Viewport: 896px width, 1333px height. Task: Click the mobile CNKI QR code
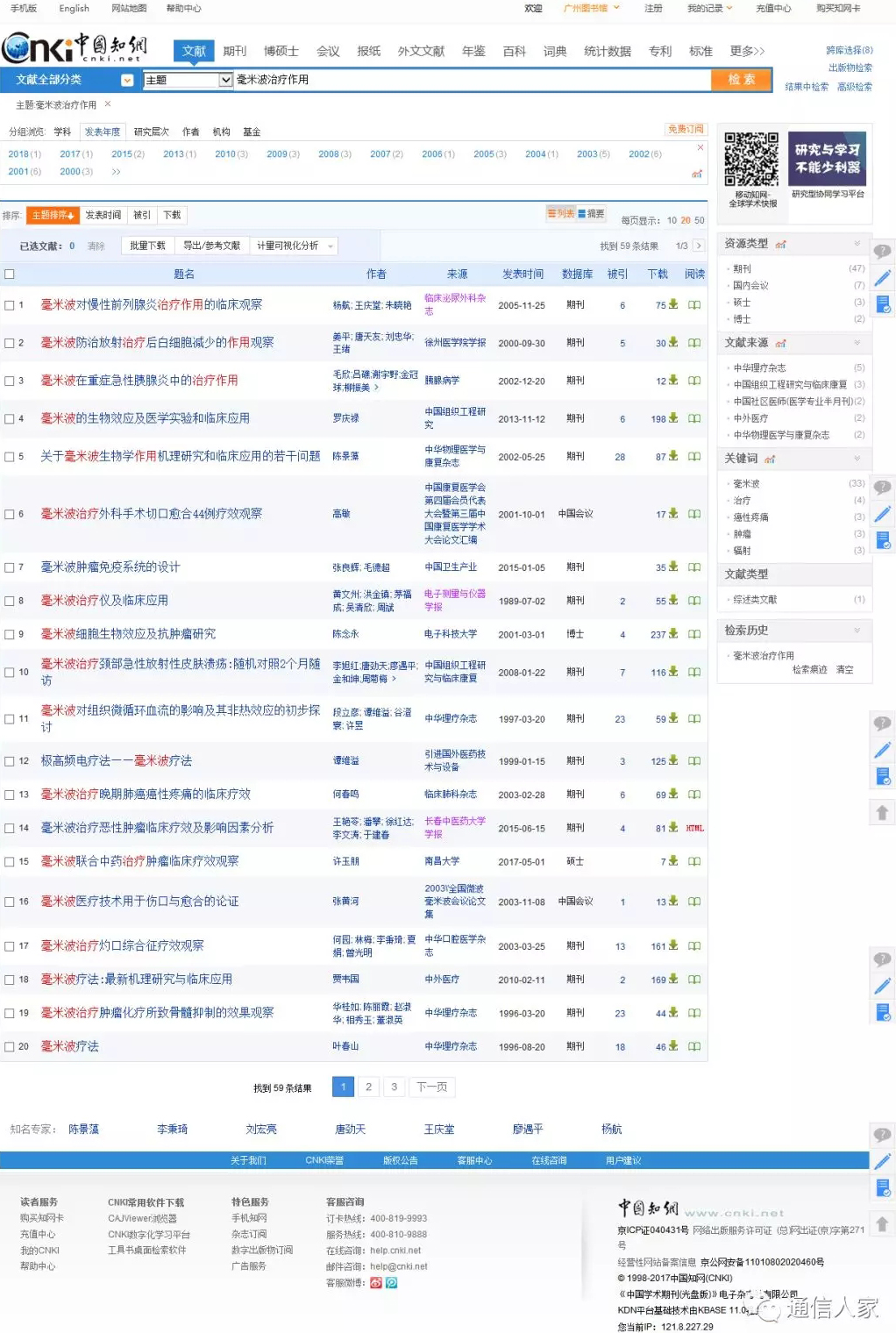751,159
